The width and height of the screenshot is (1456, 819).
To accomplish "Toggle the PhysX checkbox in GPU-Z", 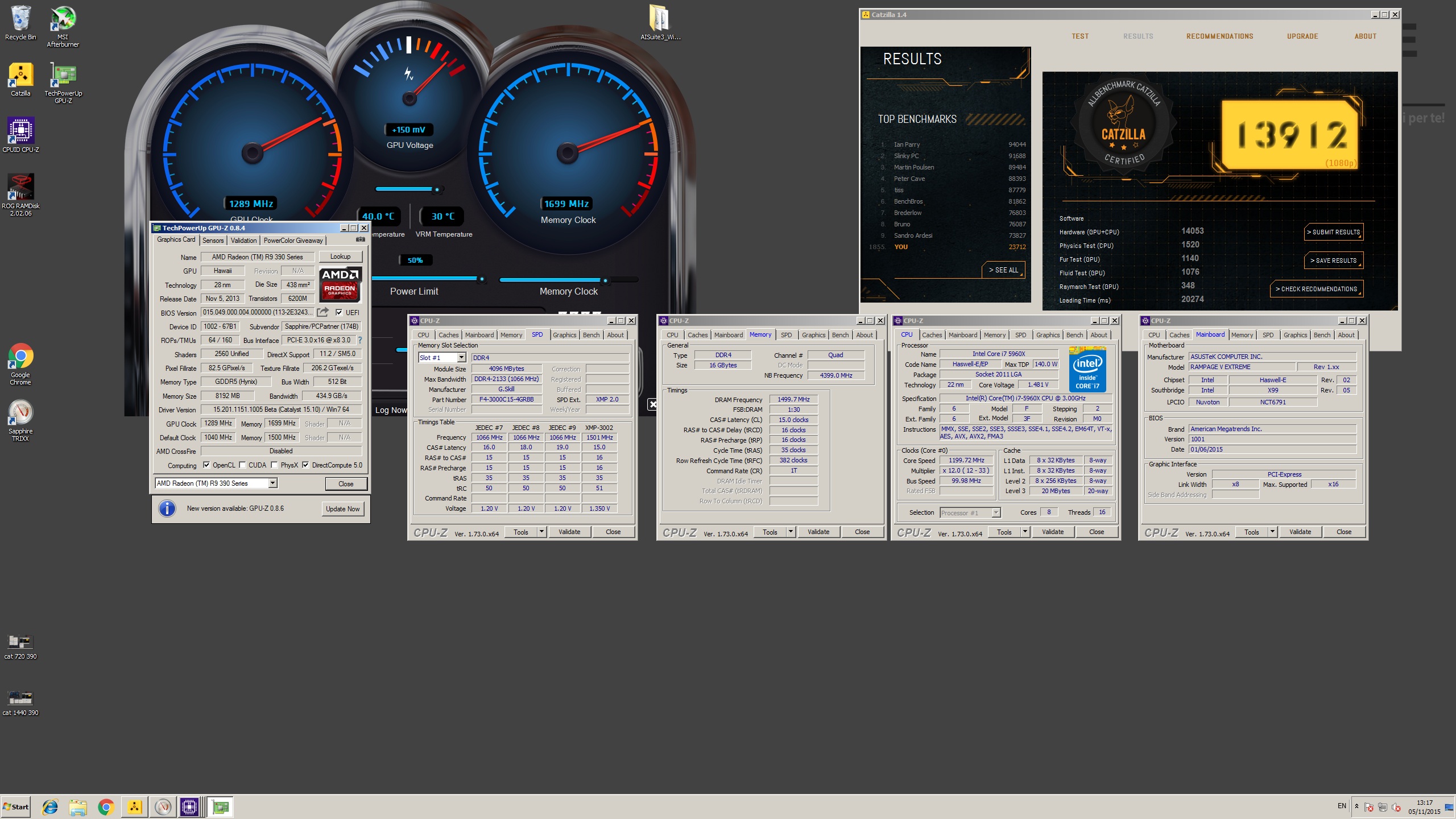I will pyautogui.click(x=274, y=465).
